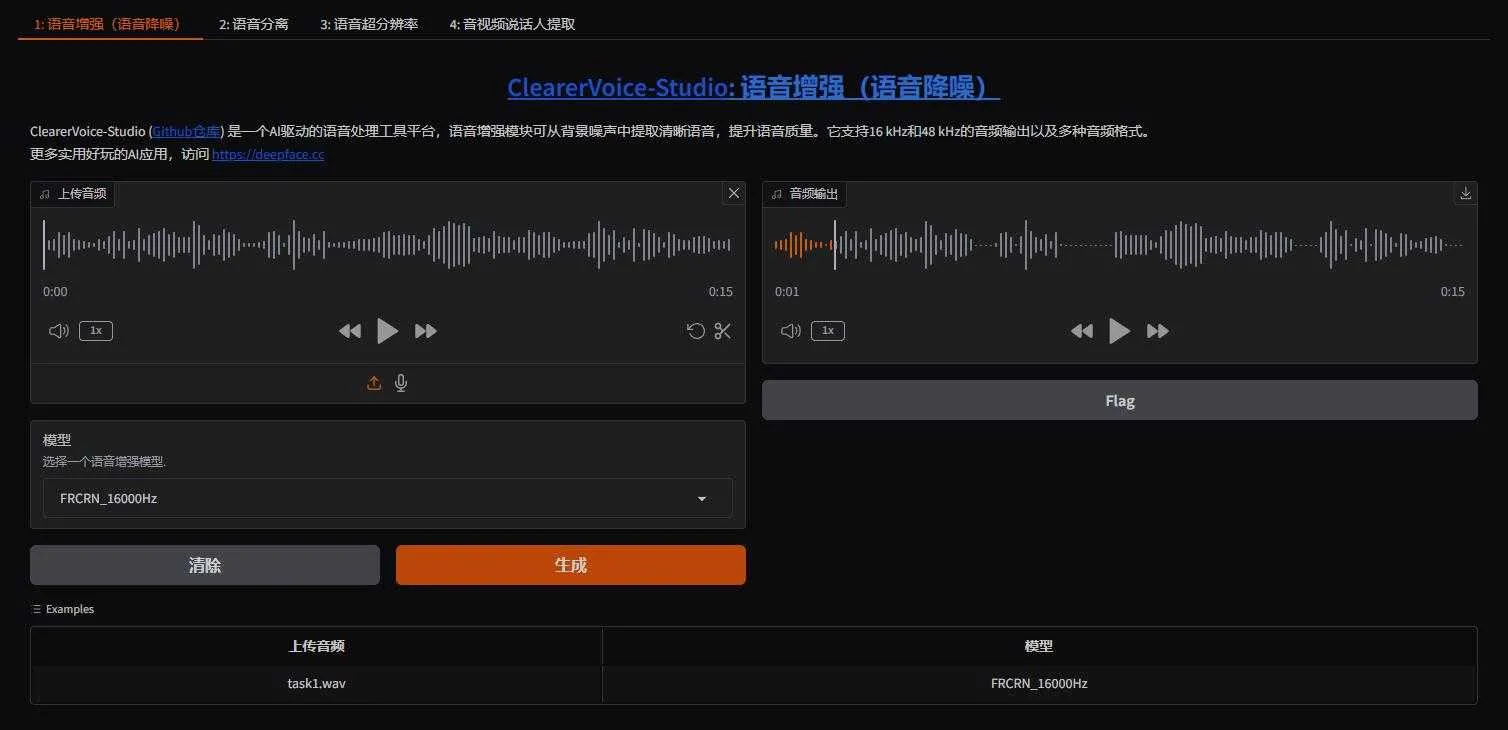Screen dimensions: 1508x730
Task: Select the 语音增强（语音降噪） tab
Action: click(110, 24)
